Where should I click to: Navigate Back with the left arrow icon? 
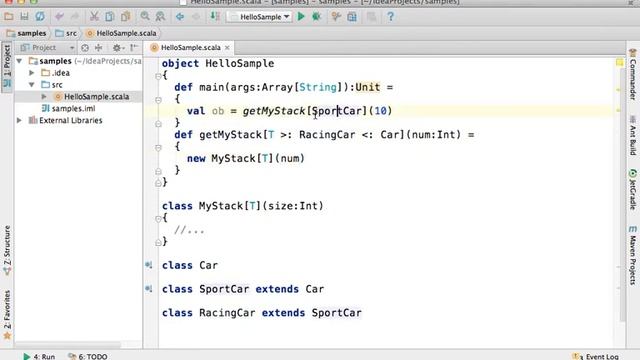click(x=180, y=17)
